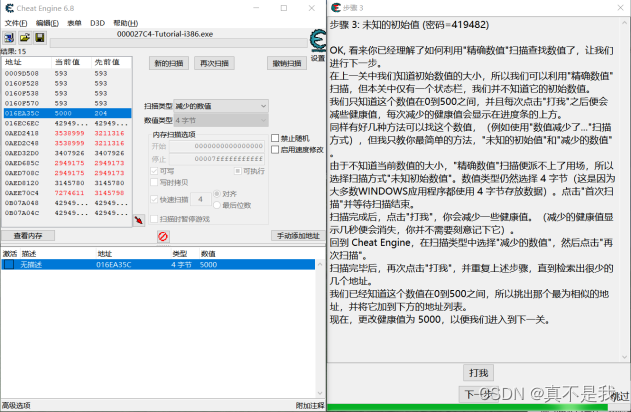Select result row 0160F570
This screenshot has height=412, width=631.
click(67, 103)
